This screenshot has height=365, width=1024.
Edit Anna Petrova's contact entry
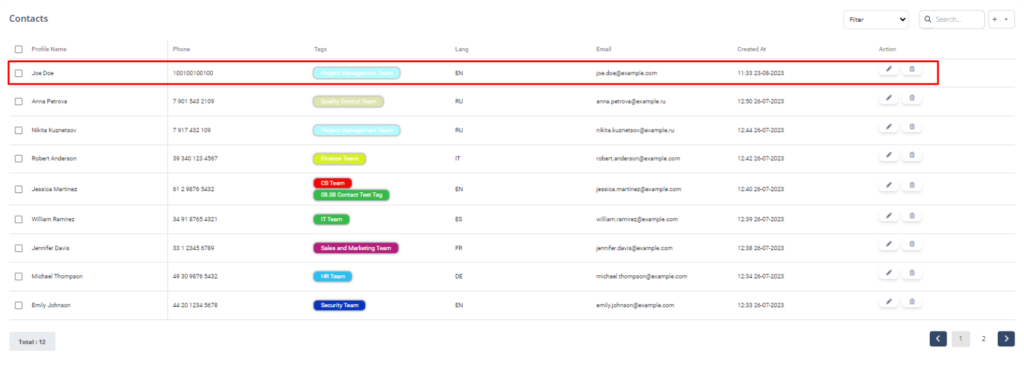[x=888, y=98]
